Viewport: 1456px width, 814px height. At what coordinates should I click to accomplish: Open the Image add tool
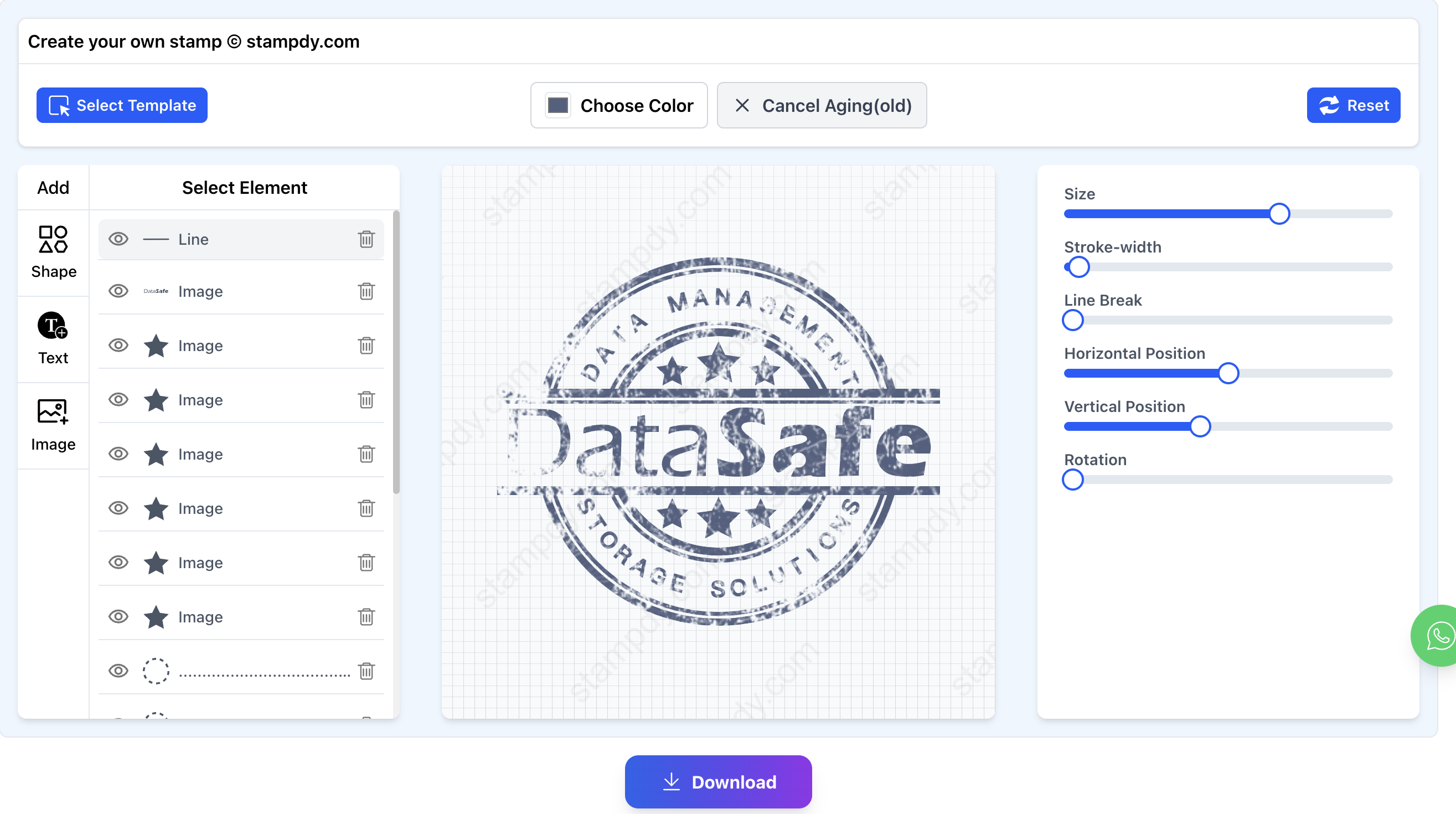pyautogui.click(x=53, y=425)
